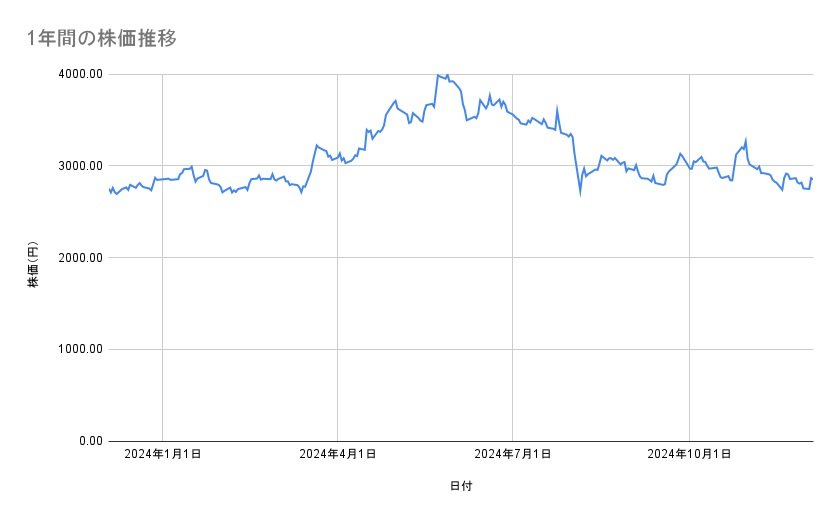Click the chart title 1年間の株価推移
Image resolution: width=839 pixels, height=519 pixels.
click(x=103, y=38)
